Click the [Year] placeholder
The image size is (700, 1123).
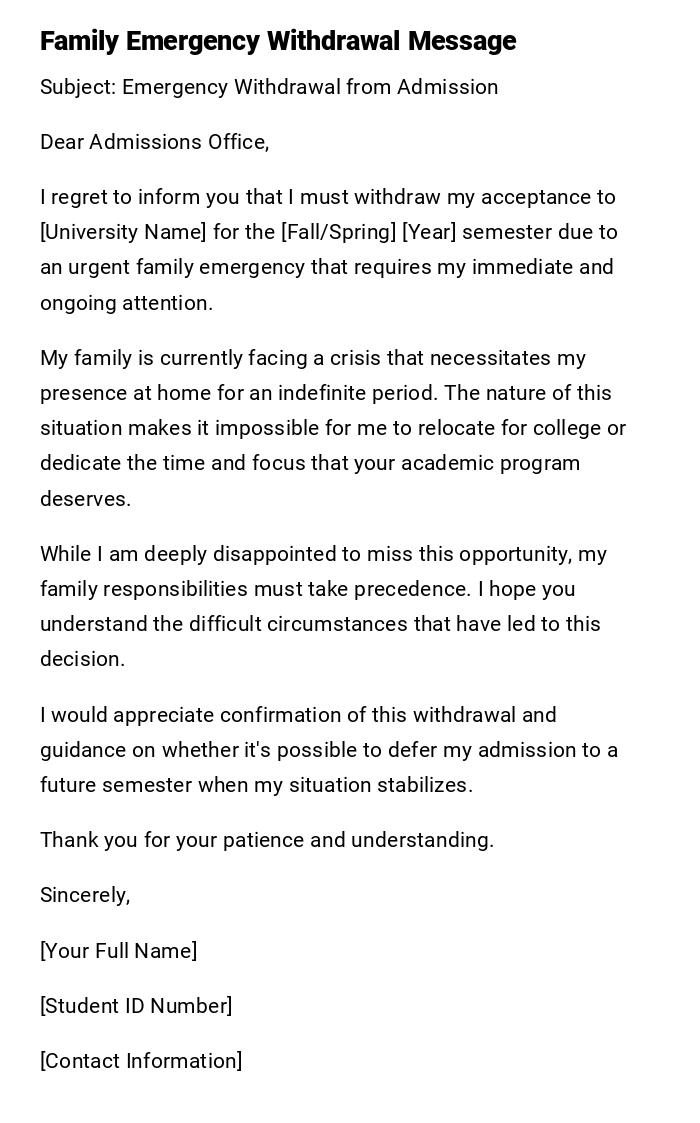429,232
